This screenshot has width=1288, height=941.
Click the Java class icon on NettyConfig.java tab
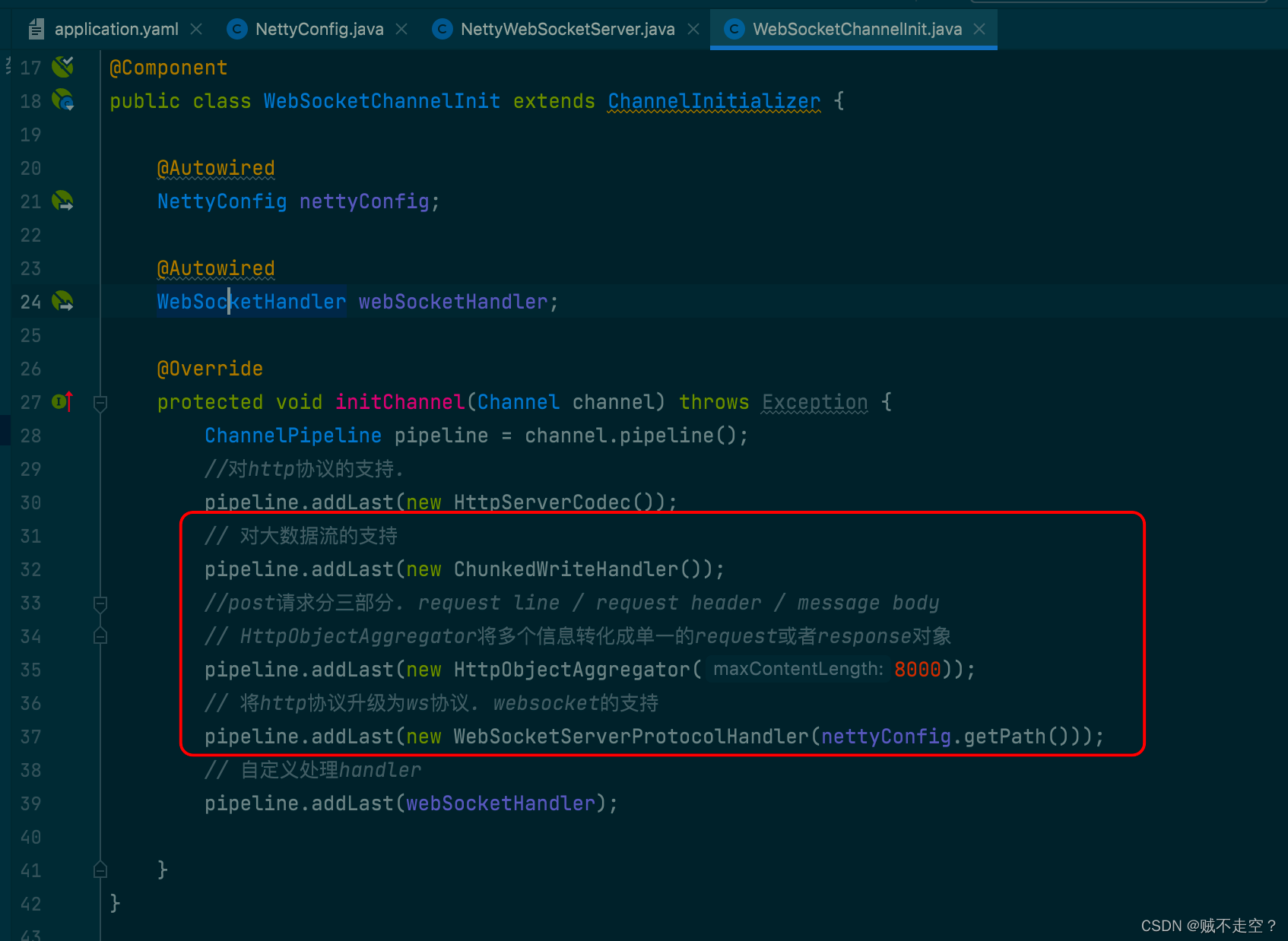click(237, 29)
